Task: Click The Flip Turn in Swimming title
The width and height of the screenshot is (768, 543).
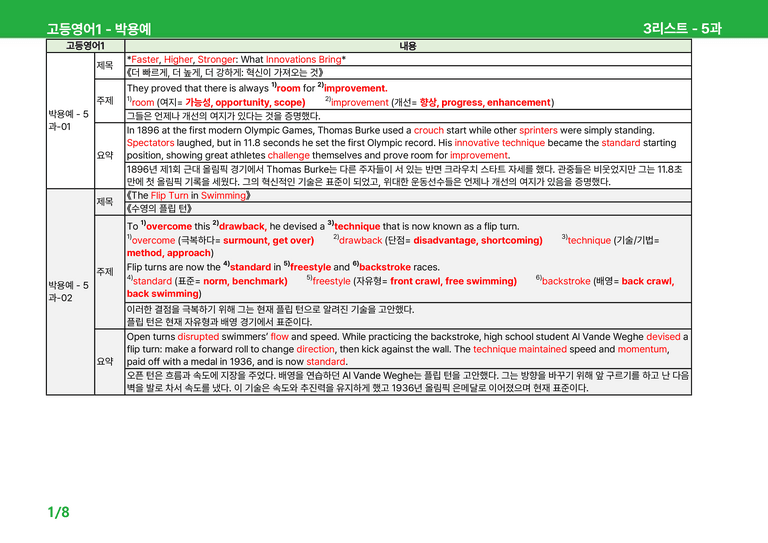Action: point(189,195)
